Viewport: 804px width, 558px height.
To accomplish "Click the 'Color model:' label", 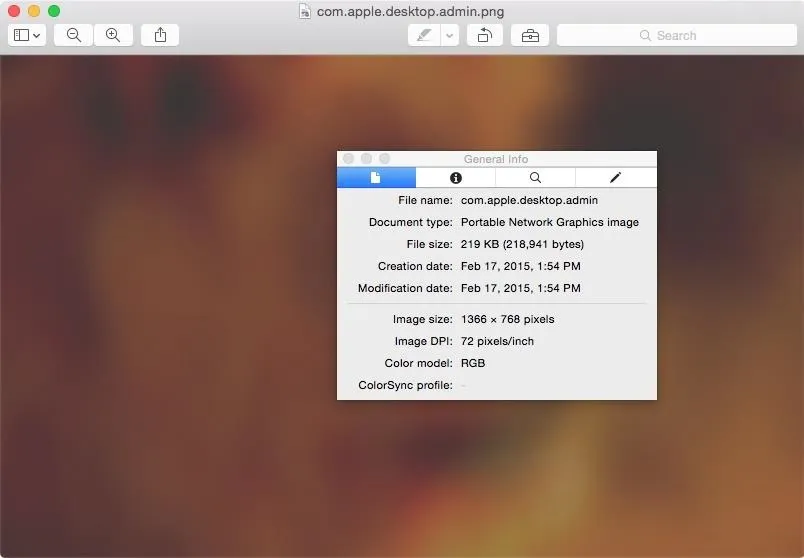I will click(x=418, y=363).
